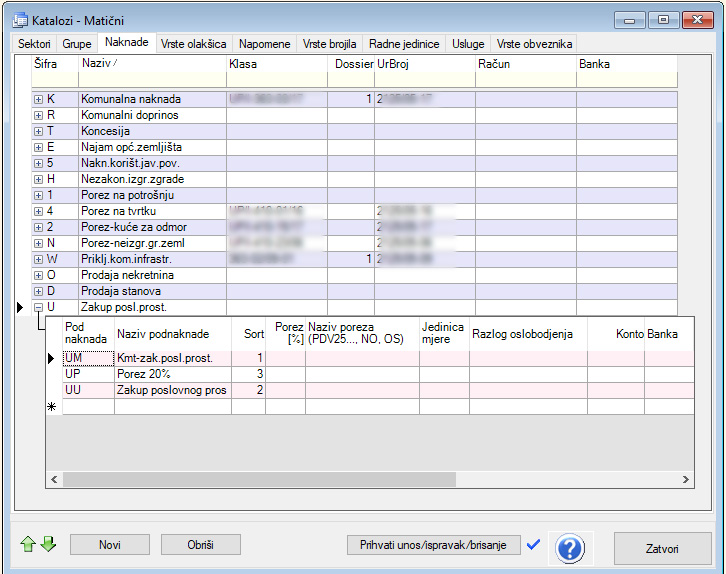
Task: Expand the Porez na potrošnju row
Action: click(38, 195)
